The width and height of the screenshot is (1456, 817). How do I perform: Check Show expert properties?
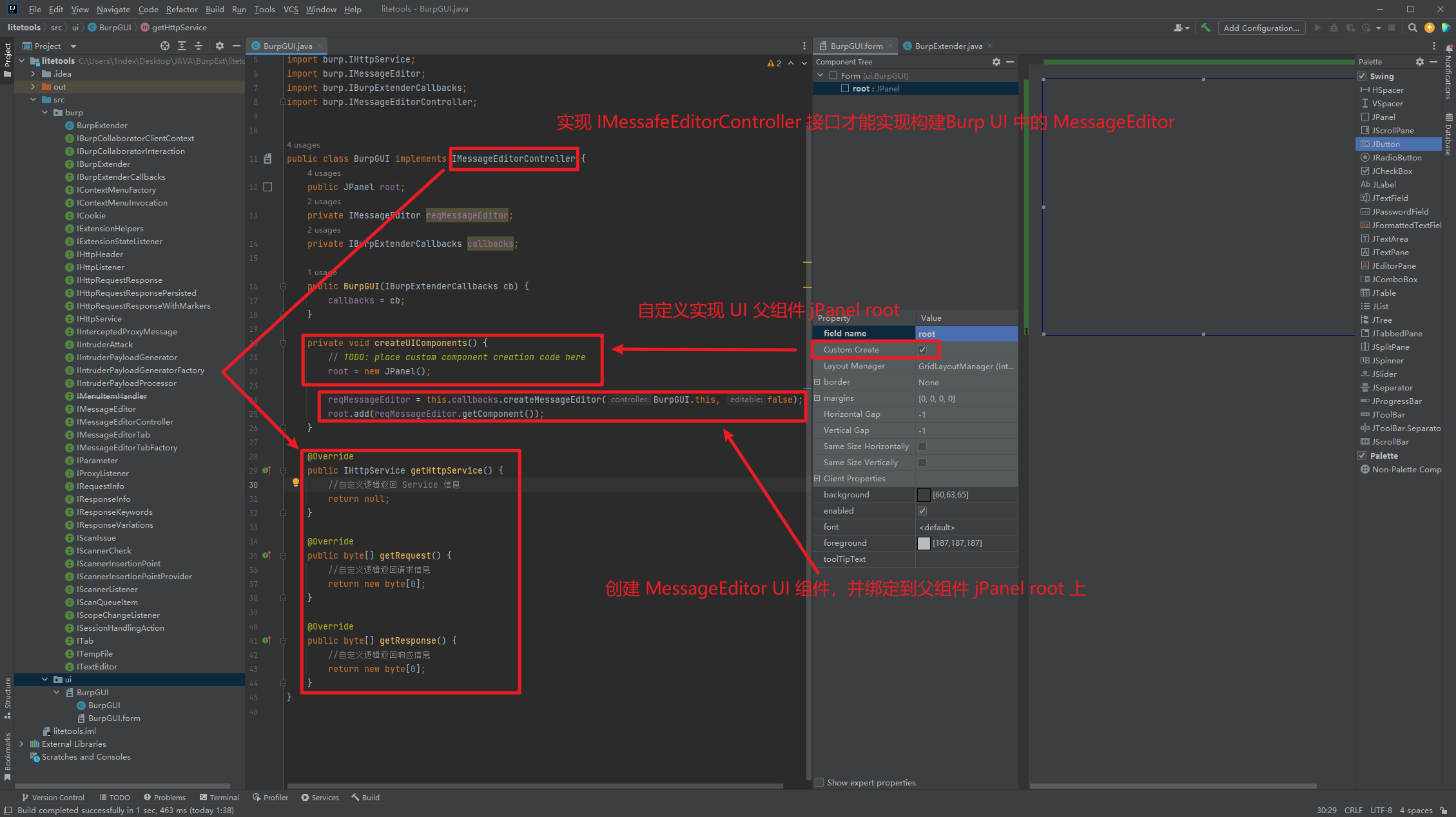coord(819,782)
